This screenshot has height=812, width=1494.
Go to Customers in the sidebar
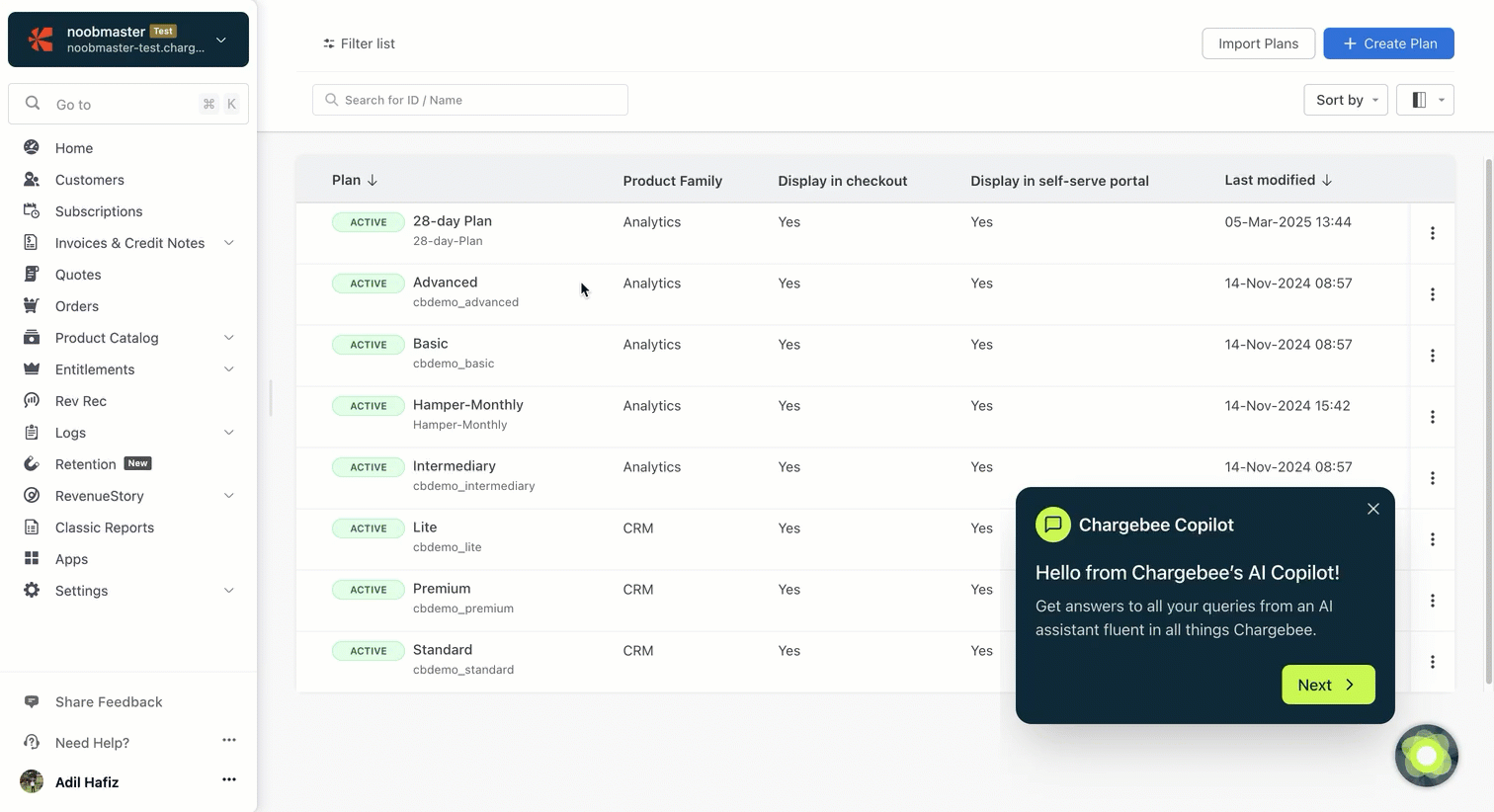[x=89, y=180]
